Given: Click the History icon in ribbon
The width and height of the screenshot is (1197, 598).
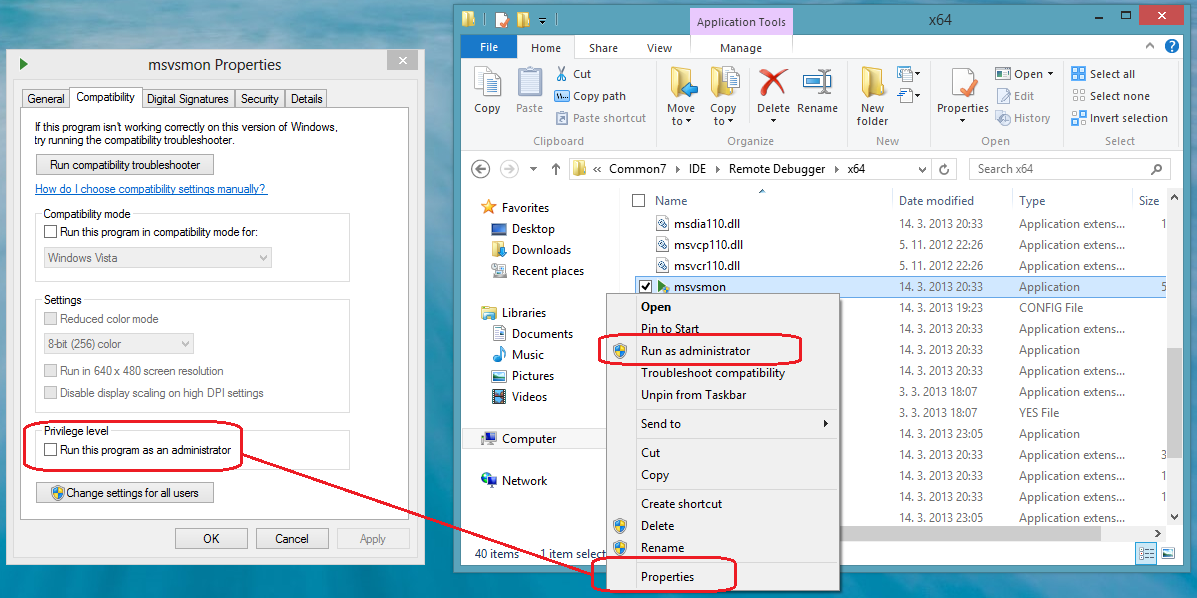Looking at the screenshot, I should tap(1023, 118).
